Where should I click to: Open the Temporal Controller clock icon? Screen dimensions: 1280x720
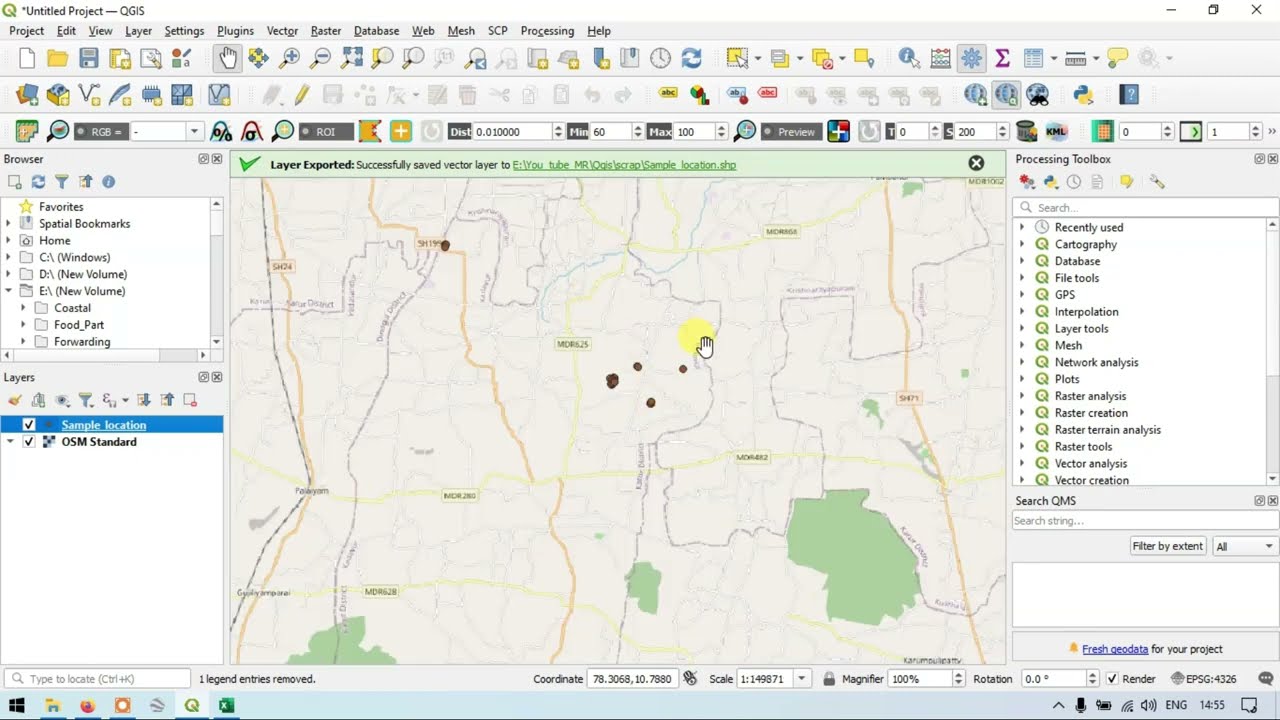(660, 58)
